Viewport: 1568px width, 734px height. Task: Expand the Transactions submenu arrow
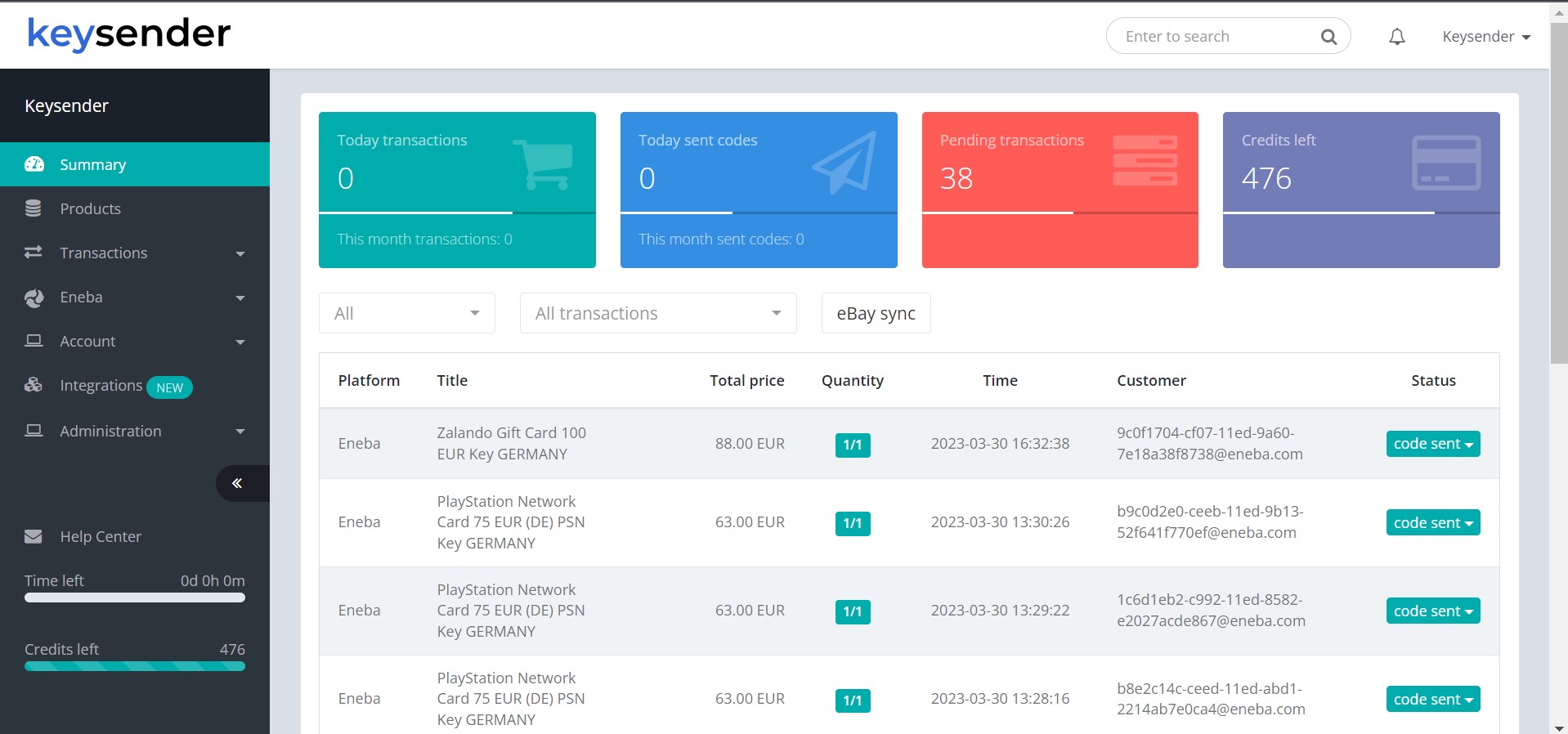click(x=240, y=253)
